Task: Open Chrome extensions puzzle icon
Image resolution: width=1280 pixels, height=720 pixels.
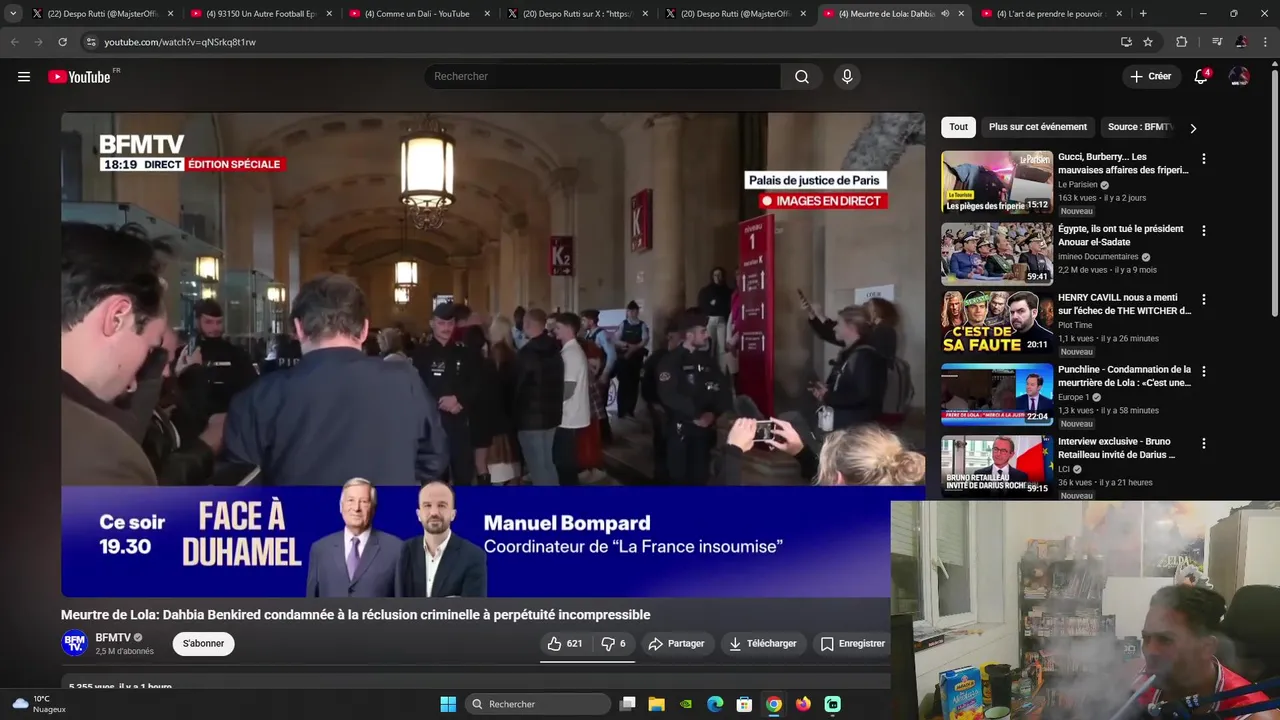Action: click(1181, 42)
